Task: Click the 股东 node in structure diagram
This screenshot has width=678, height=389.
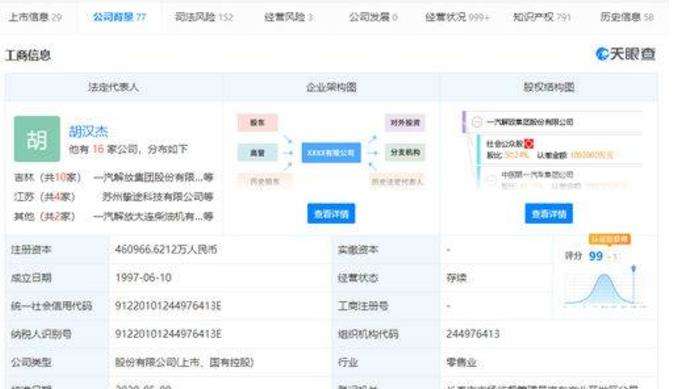Action: pyautogui.click(x=257, y=123)
